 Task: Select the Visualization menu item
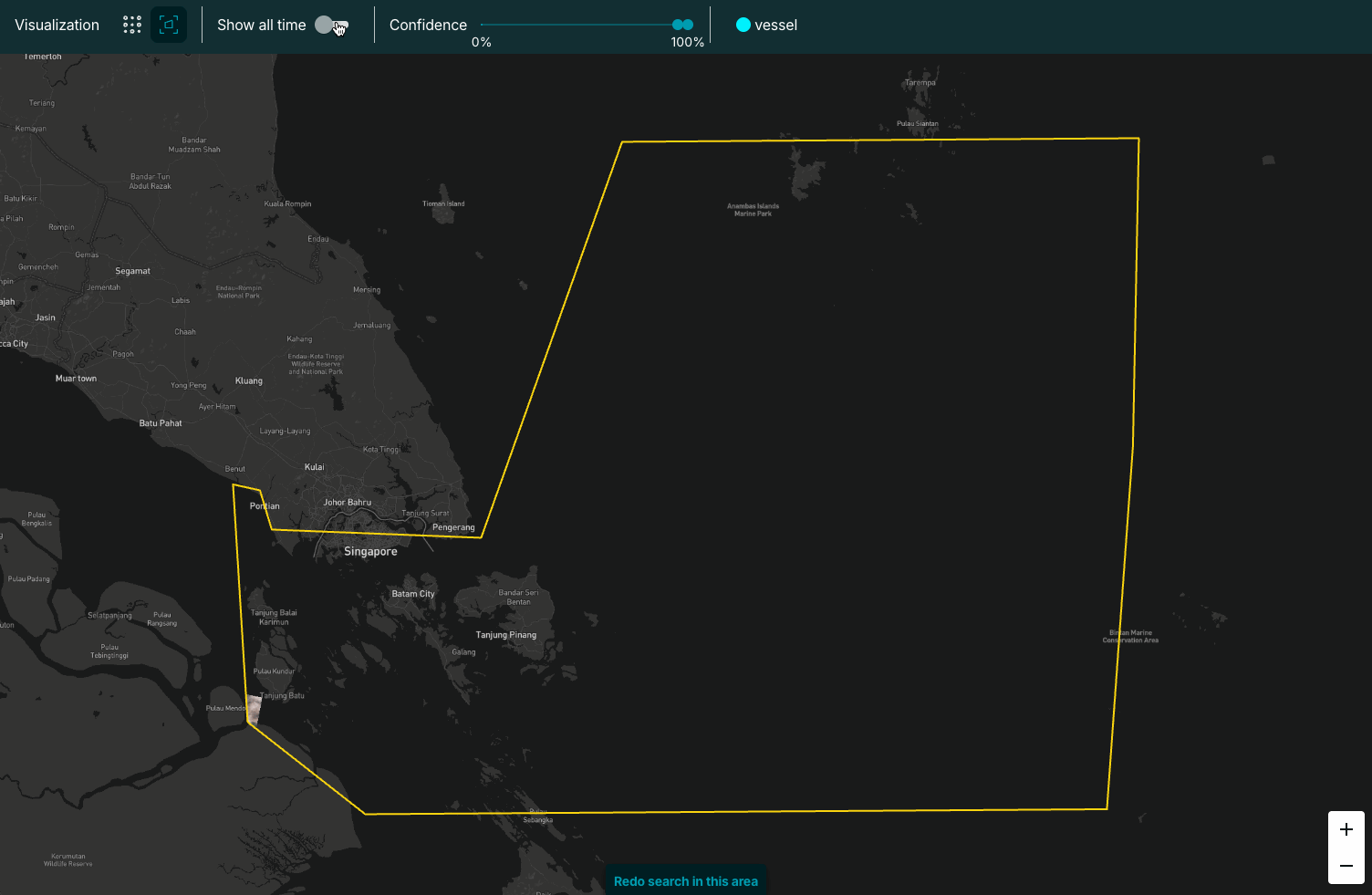(57, 25)
